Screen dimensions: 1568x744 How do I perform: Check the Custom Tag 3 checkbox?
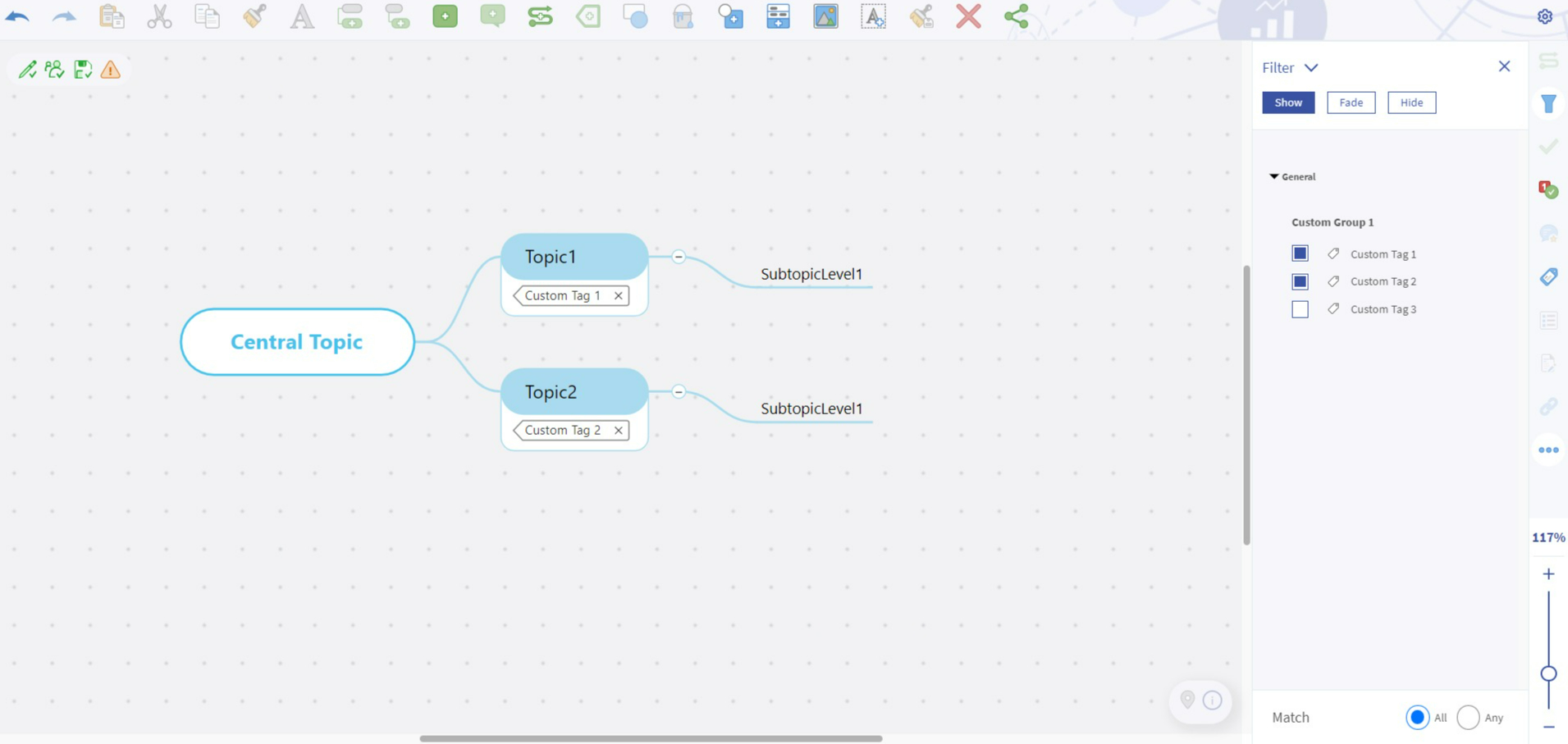[x=1300, y=309]
